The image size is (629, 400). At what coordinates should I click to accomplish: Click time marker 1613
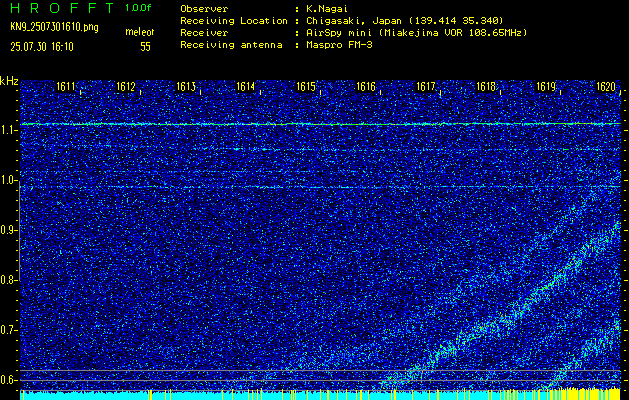[x=186, y=87]
